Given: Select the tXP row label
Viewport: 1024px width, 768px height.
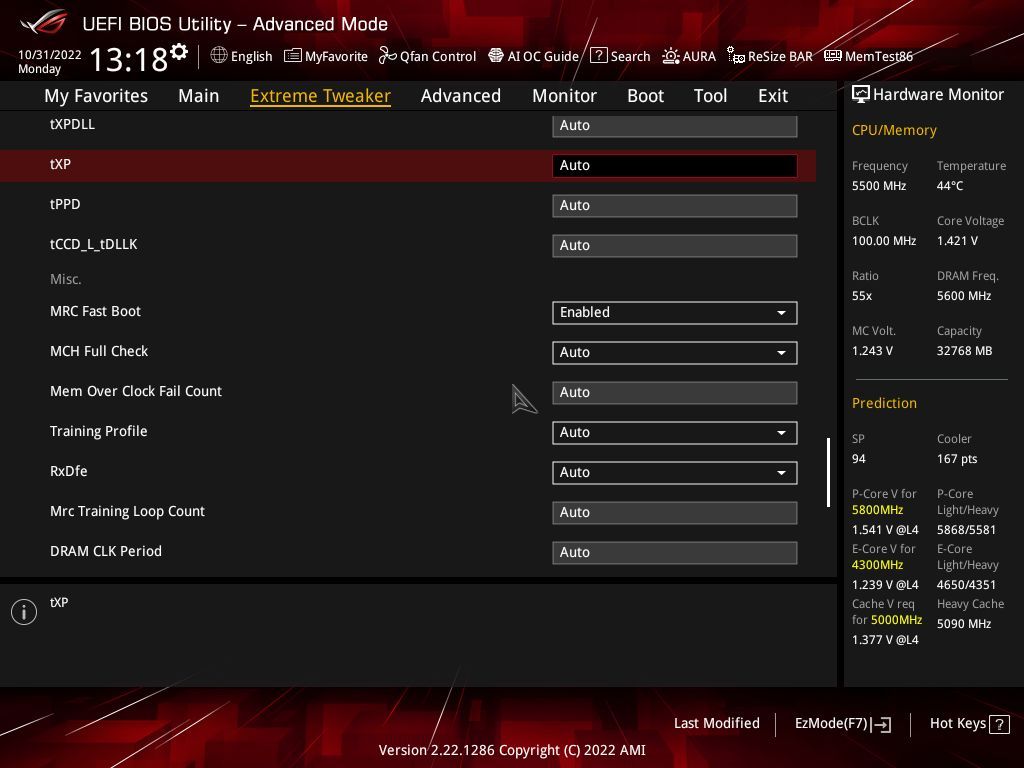Looking at the screenshot, I should coord(60,164).
